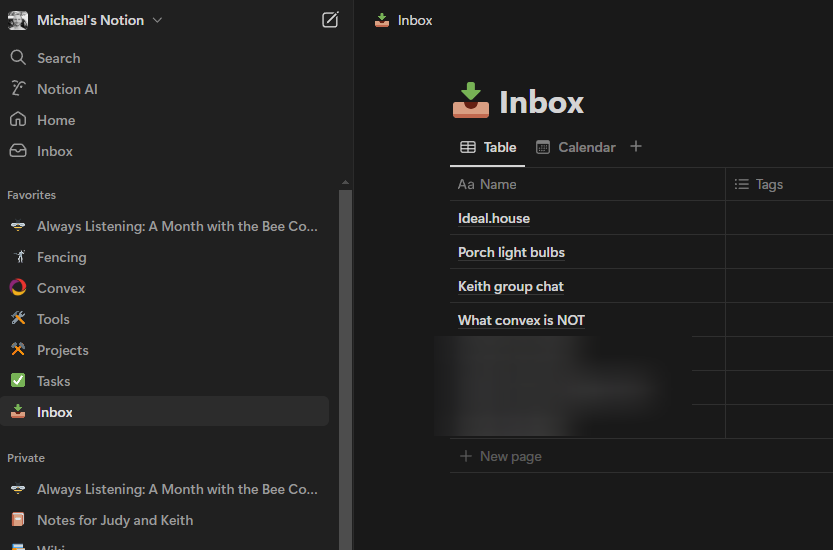
Task: Collapse the Private section header
Action: click(x=26, y=458)
